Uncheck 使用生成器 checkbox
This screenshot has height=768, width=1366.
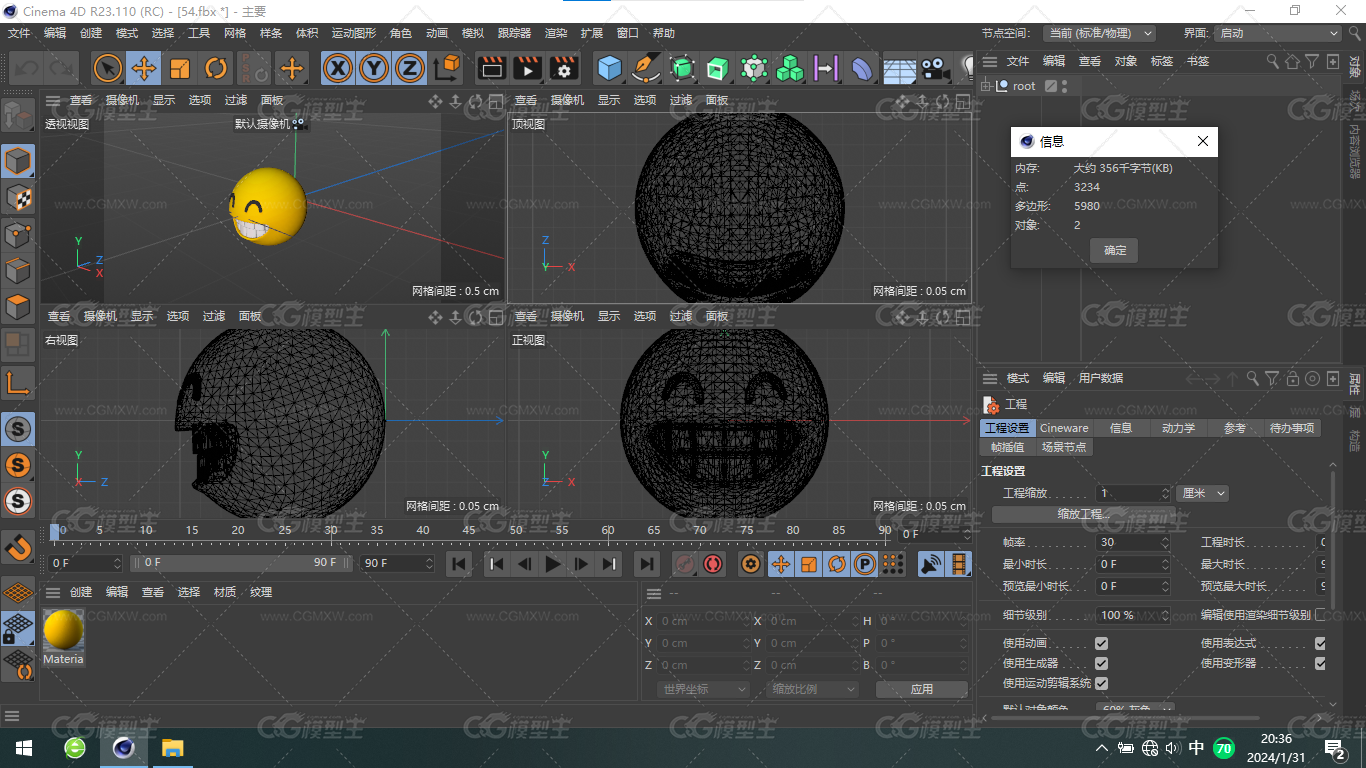pos(1101,663)
